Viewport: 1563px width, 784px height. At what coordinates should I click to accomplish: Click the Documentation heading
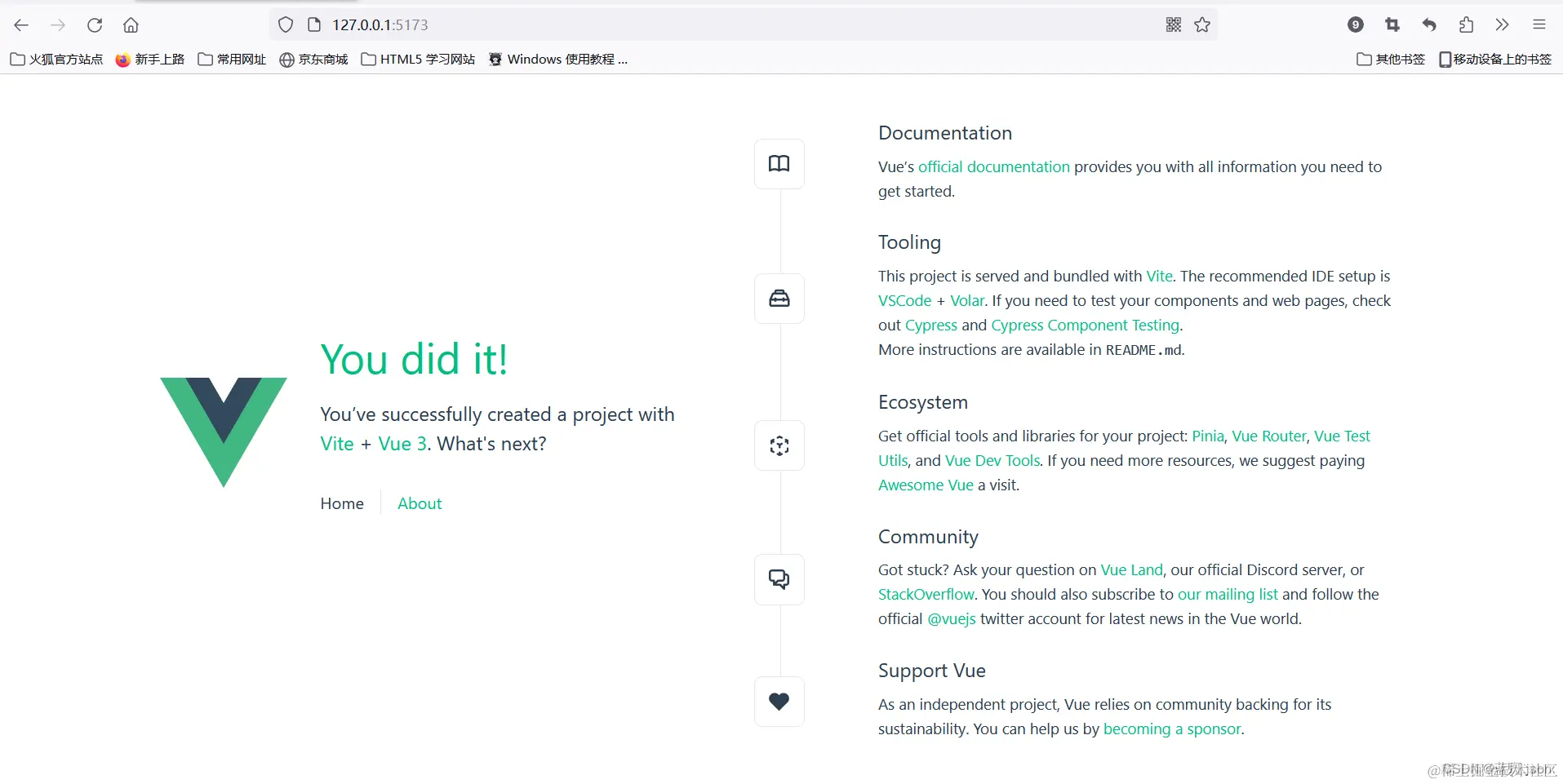(945, 133)
